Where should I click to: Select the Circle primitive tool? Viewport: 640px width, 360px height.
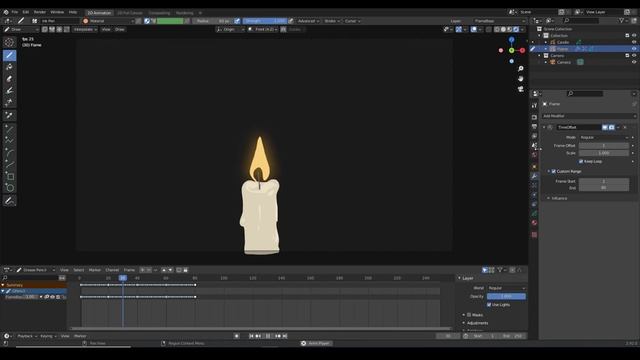(x=9, y=188)
